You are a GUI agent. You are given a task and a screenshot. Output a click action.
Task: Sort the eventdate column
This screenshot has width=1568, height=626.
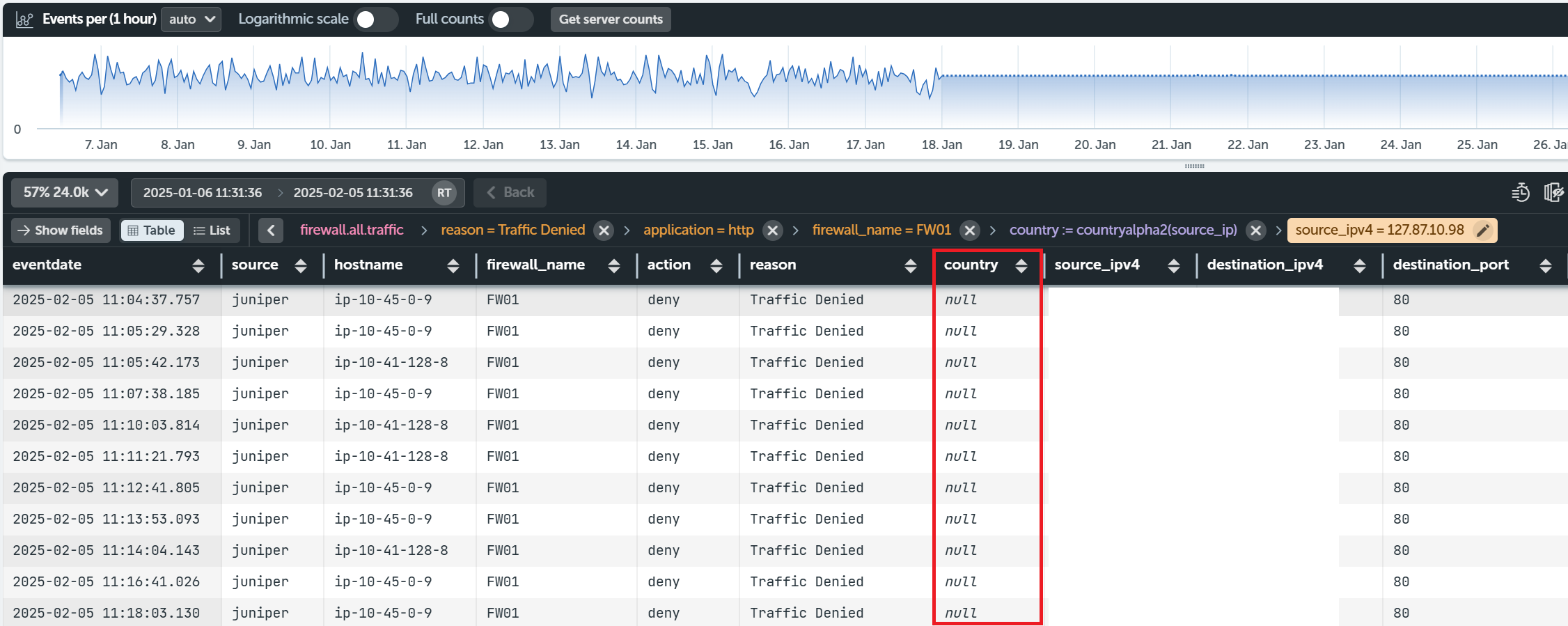coord(198,265)
